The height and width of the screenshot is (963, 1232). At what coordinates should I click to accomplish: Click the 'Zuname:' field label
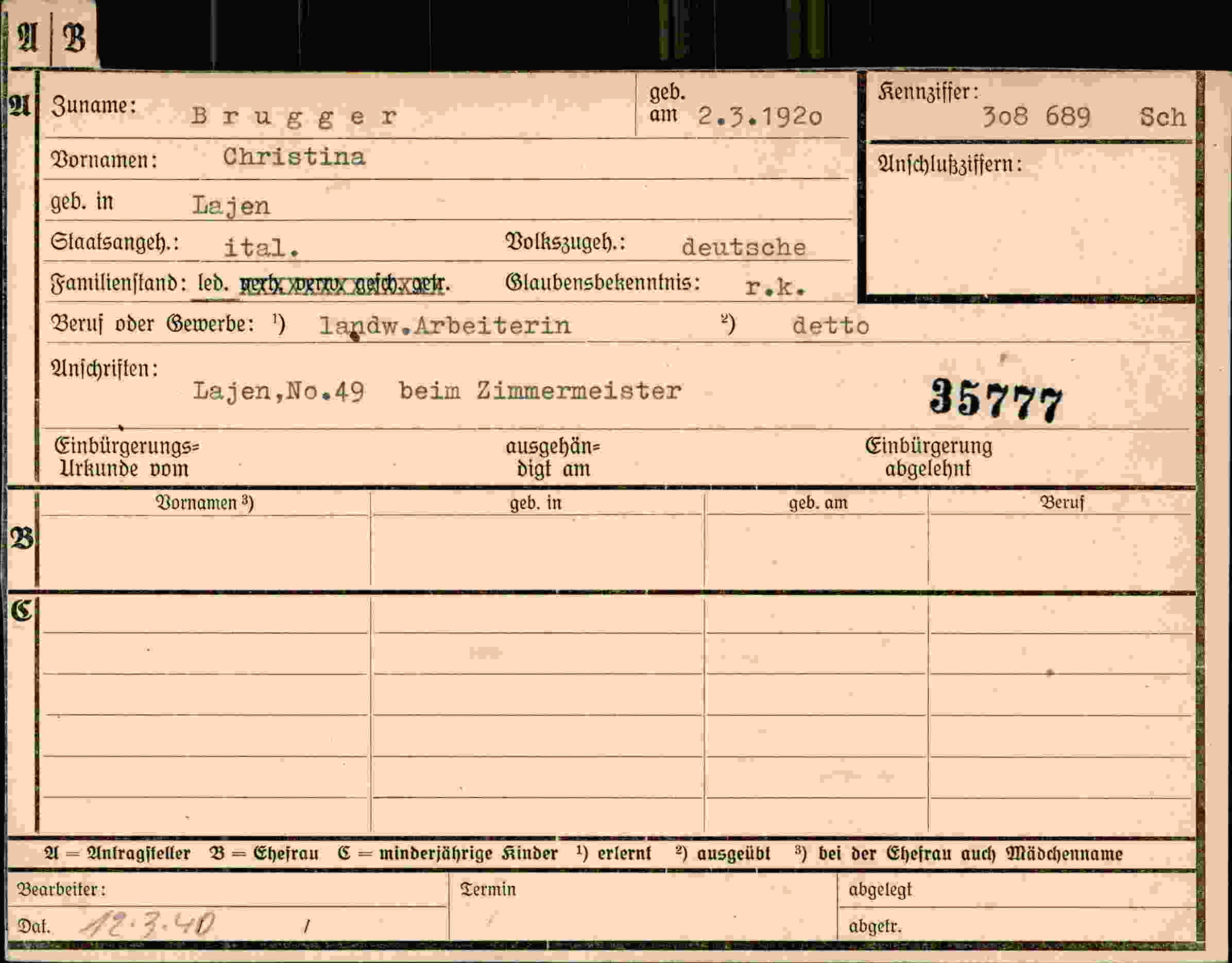pyautogui.click(x=94, y=106)
